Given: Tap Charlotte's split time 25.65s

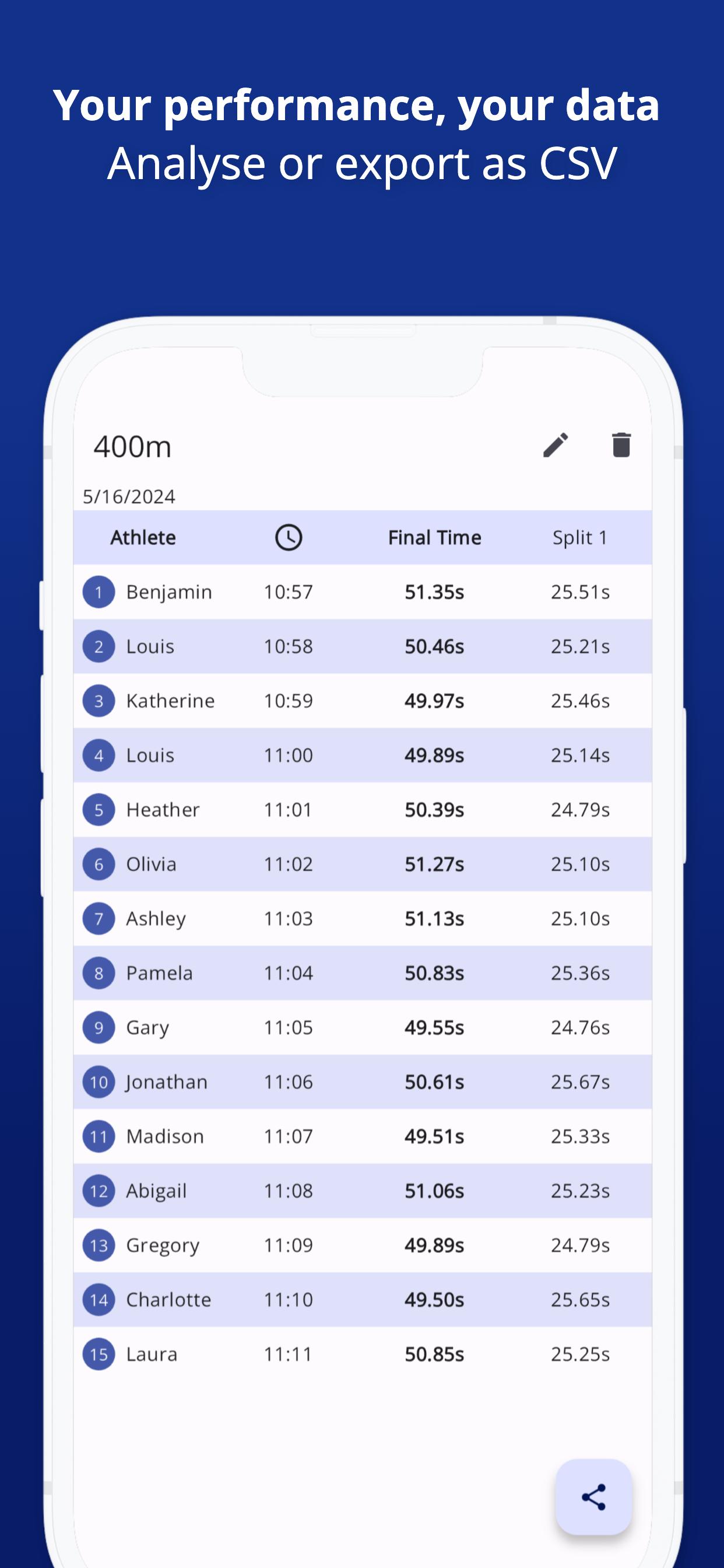Looking at the screenshot, I should point(580,1300).
